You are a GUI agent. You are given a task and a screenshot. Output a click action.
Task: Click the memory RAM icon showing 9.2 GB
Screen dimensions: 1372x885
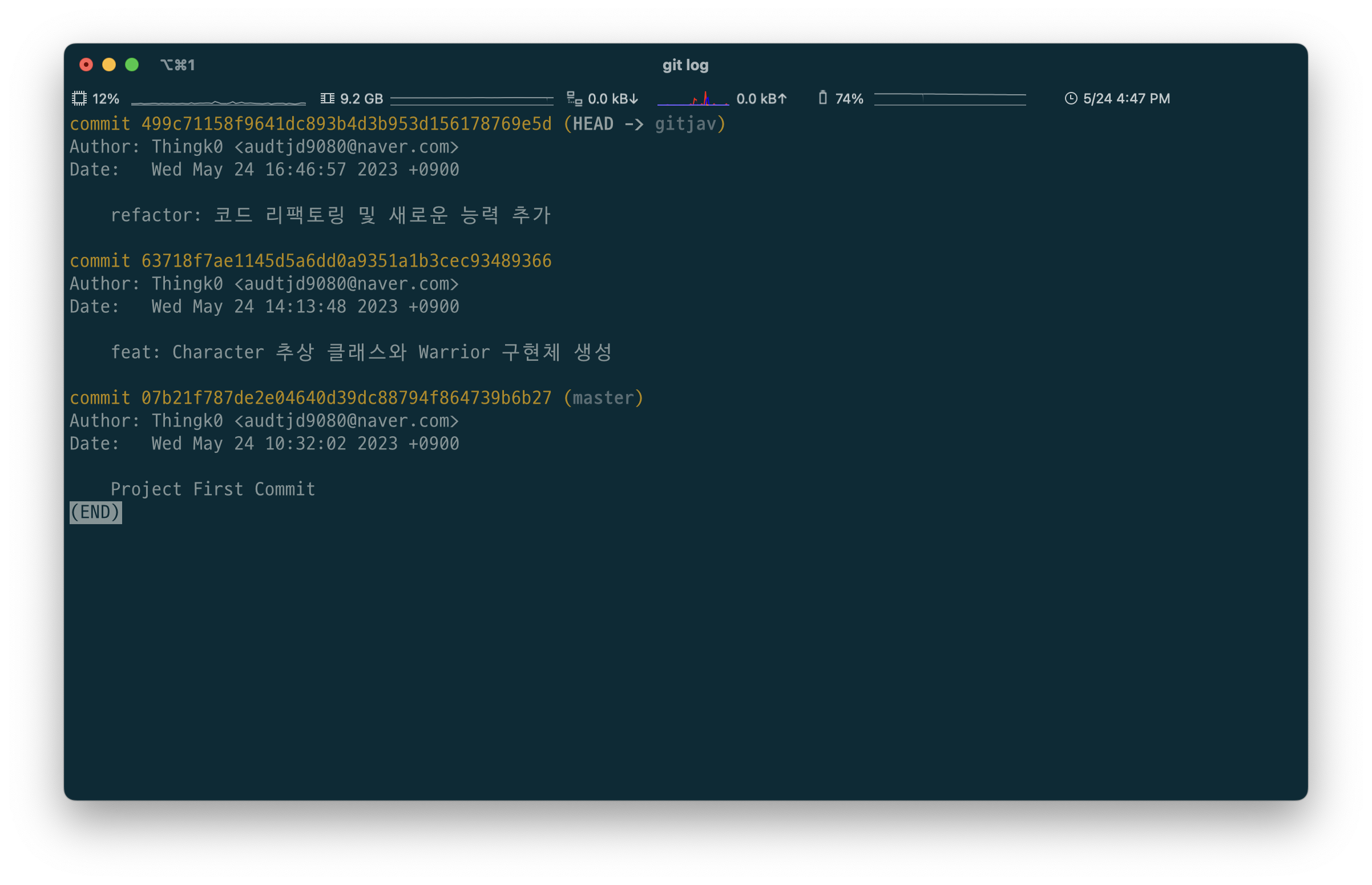pyautogui.click(x=328, y=99)
